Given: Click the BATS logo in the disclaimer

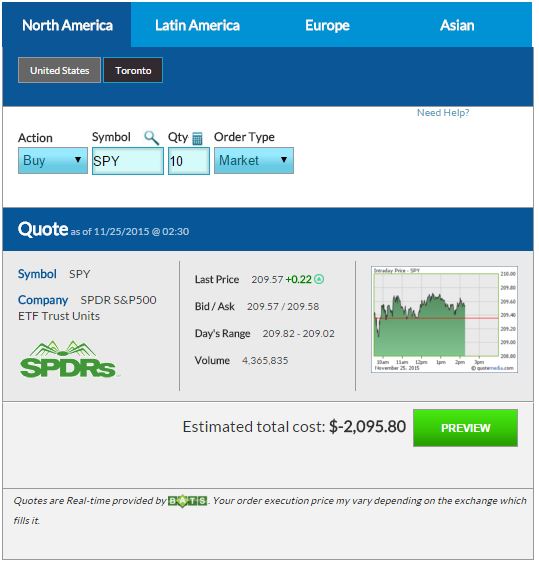Looking at the screenshot, I should click(187, 501).
